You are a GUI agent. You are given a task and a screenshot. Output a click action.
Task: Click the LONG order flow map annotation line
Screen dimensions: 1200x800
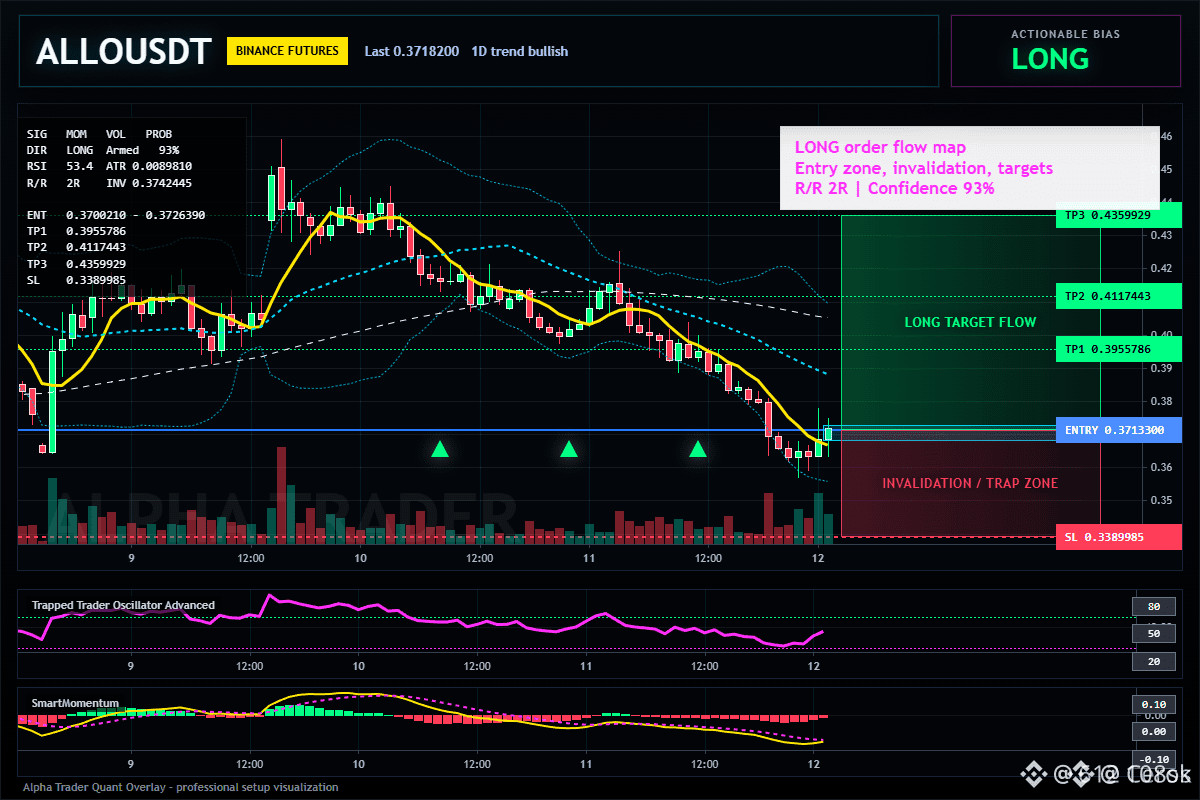pos(880,148)
